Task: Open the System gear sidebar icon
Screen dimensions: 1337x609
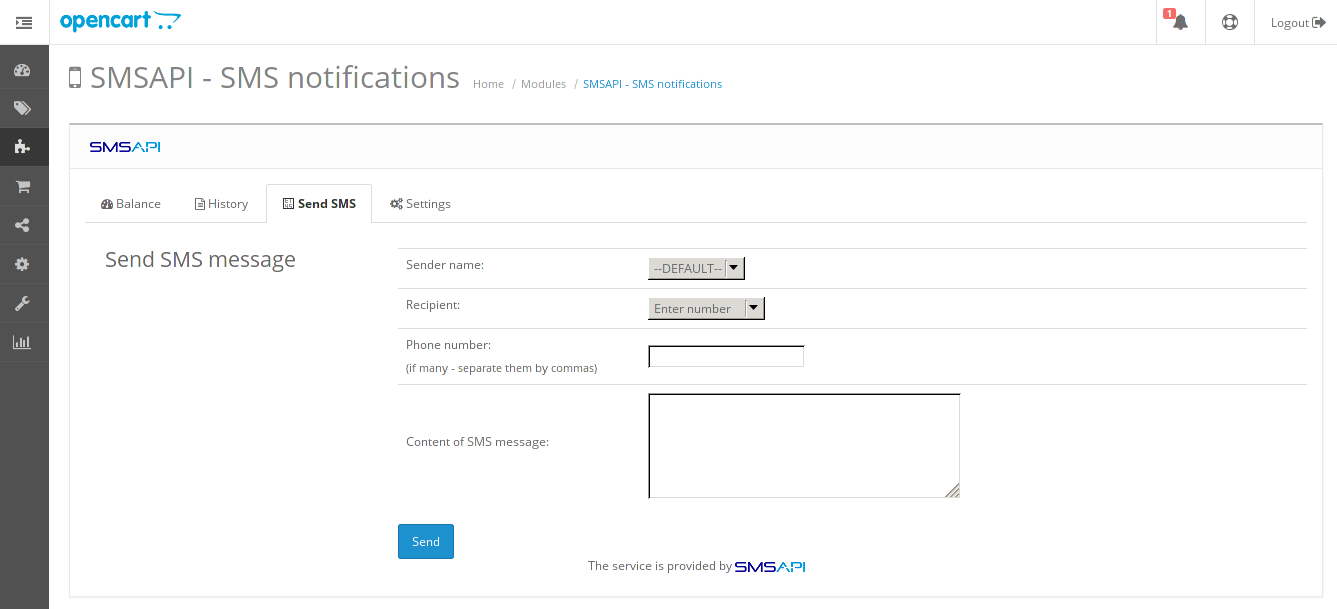Action: tap(22, 264)
